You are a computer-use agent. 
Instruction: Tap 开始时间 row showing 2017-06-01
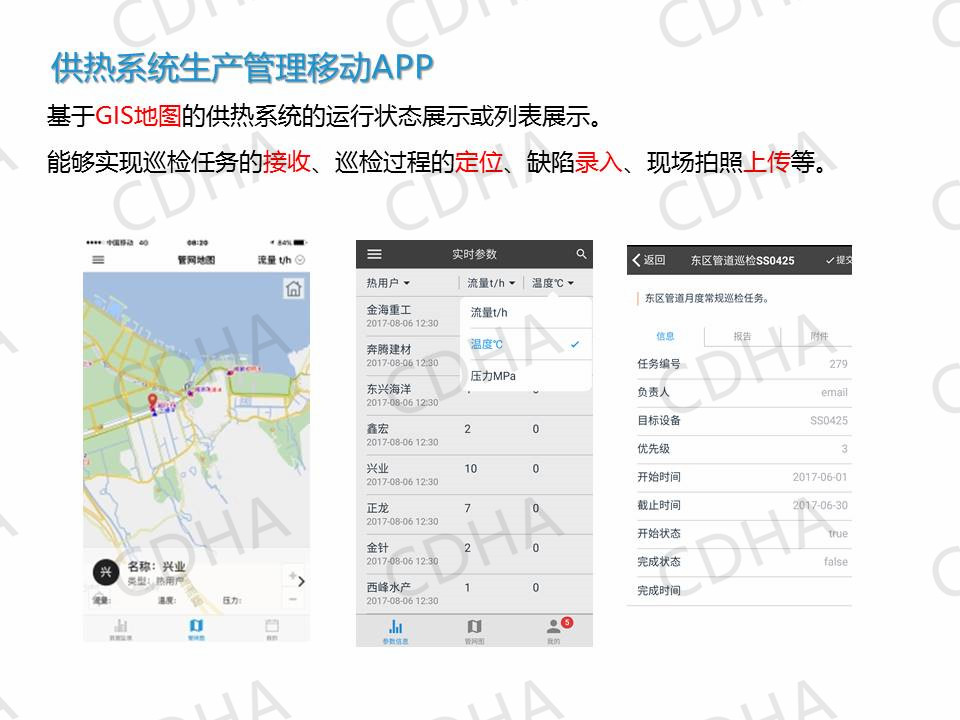[740, 477]
